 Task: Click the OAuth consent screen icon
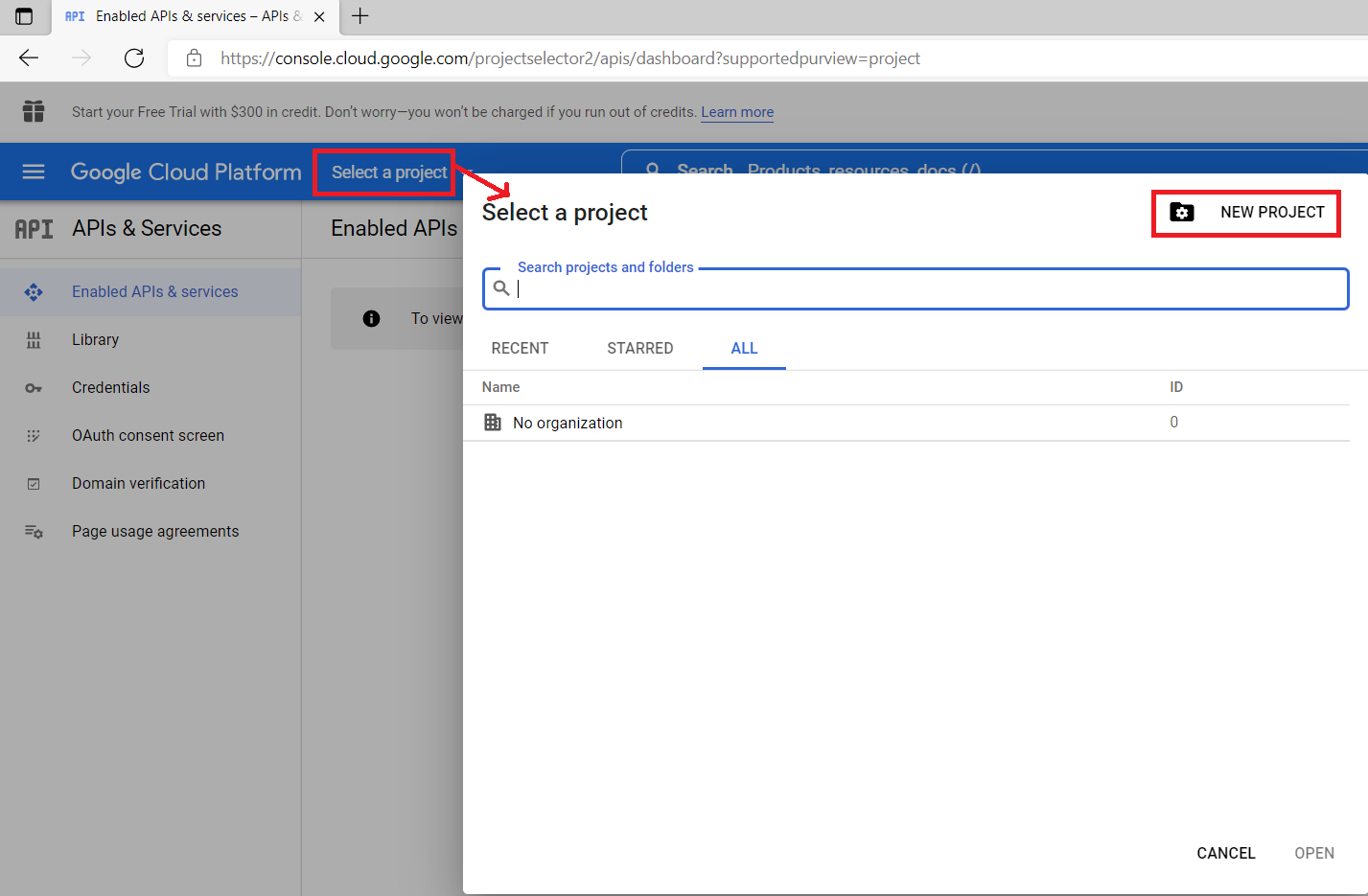[x=34, y=436]
